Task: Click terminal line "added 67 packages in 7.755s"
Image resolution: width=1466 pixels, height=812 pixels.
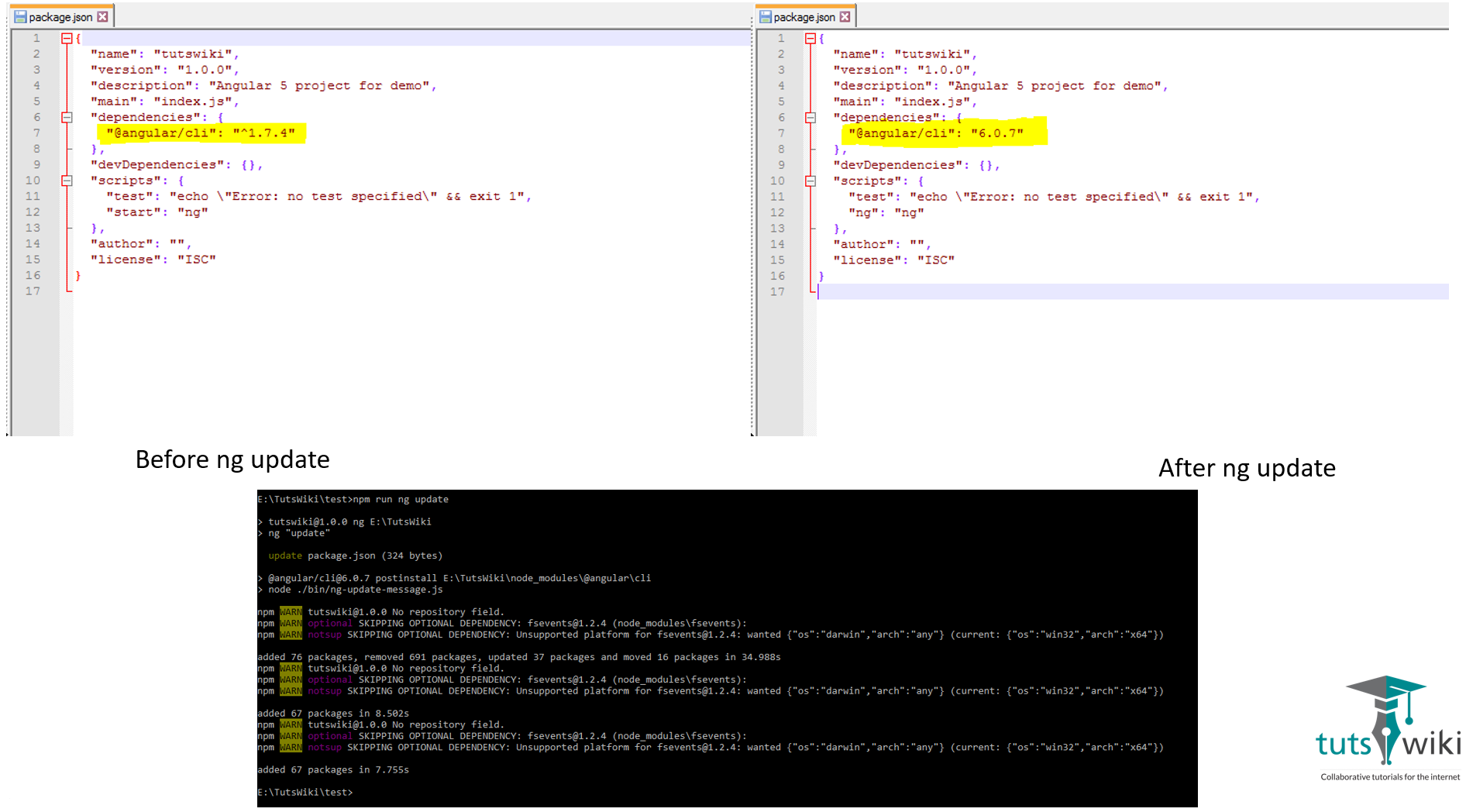Action: (x=333, y=770)
